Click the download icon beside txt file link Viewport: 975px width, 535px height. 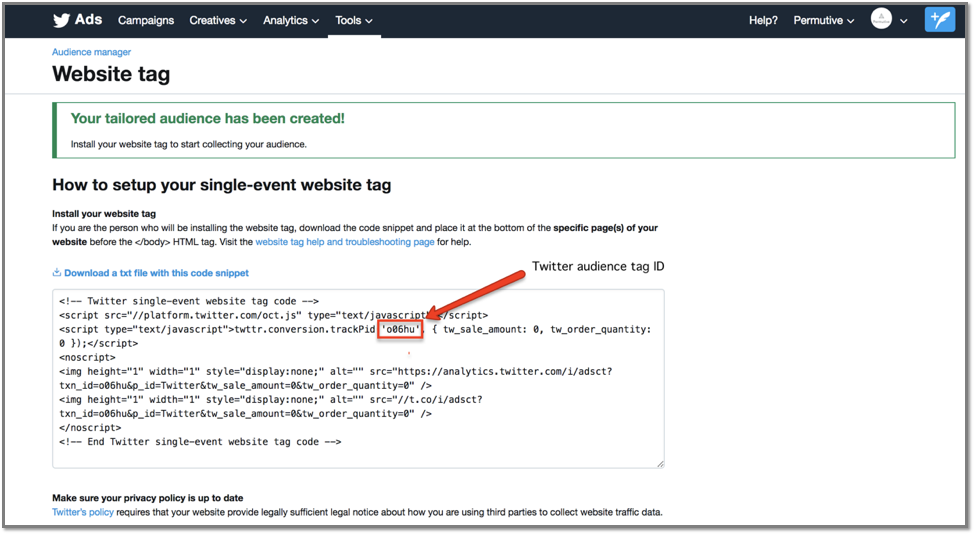57,272
